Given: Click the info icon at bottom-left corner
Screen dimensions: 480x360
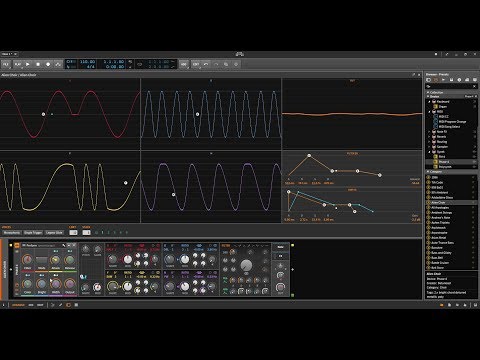Looking at the screenshot, I should coord(4,305).
